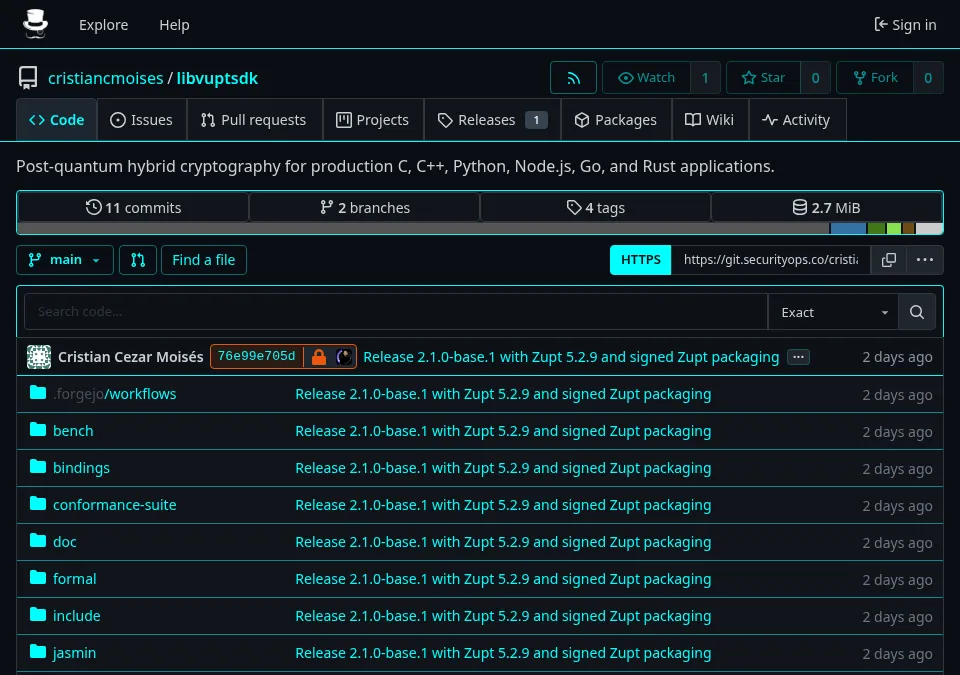View the watchers count 1
The image size is (960, 675).
(705, 78)
